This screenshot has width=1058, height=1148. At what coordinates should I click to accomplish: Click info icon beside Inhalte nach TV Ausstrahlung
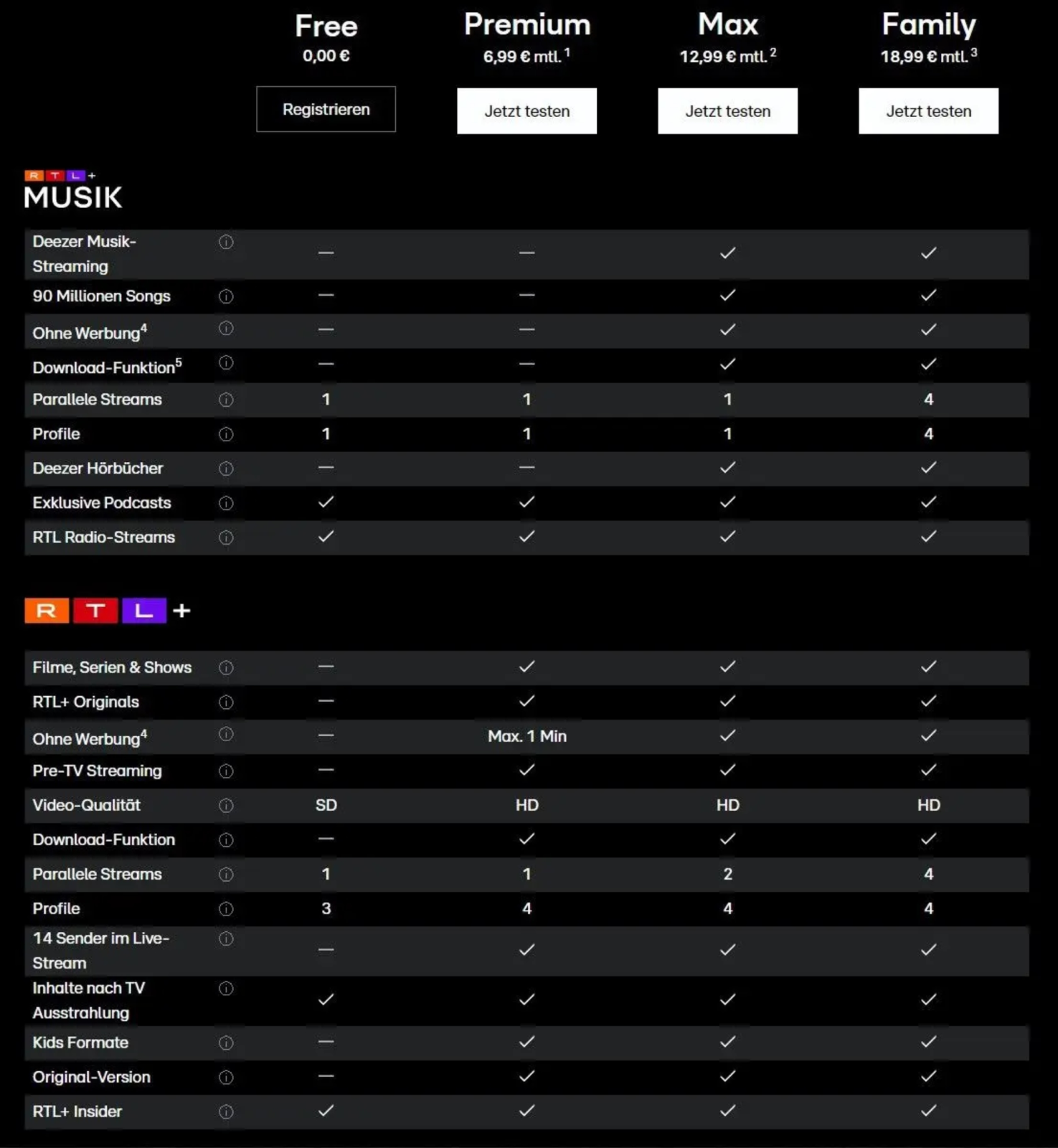[x=226, y=989]
